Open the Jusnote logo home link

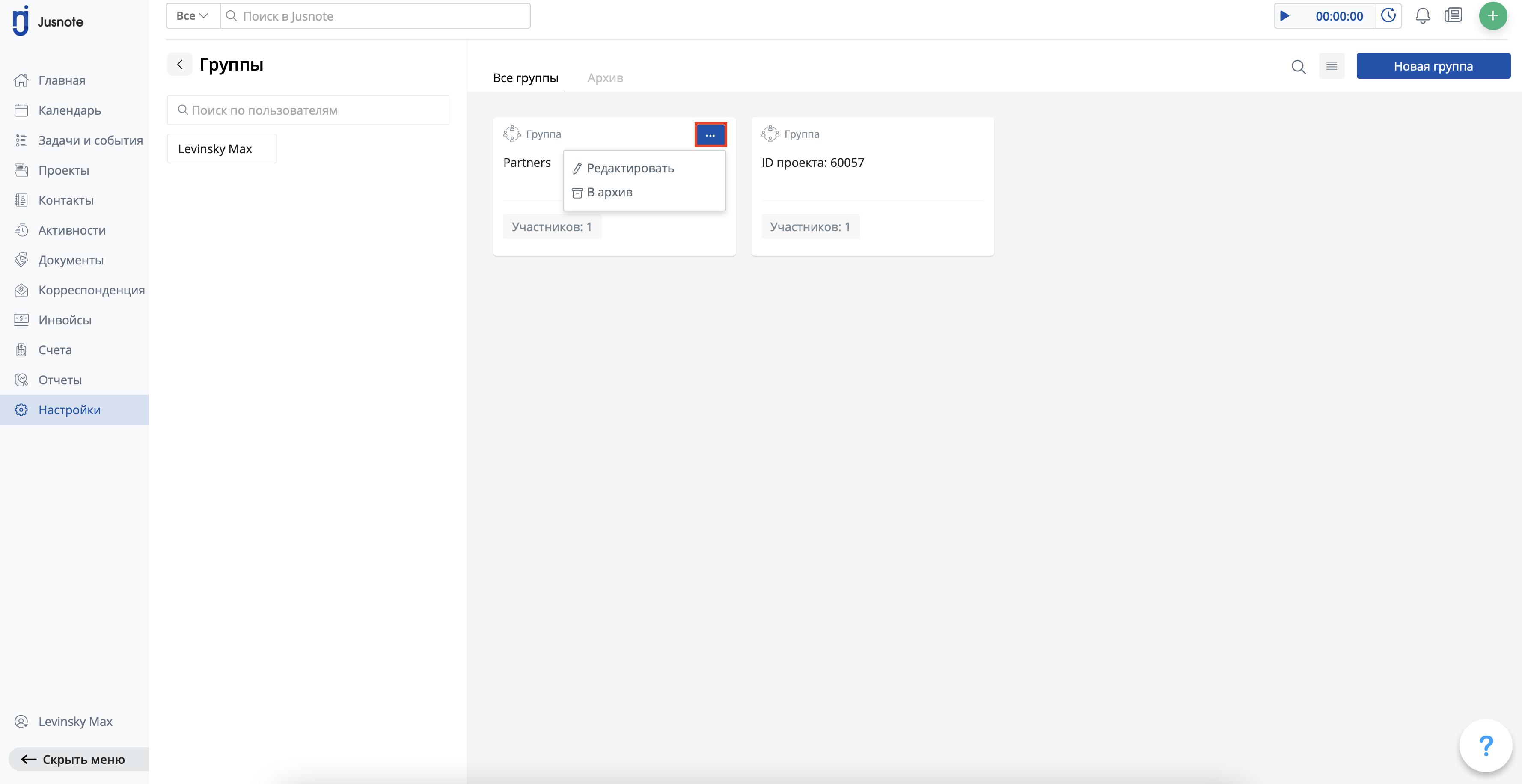click(x=48, y=21)
